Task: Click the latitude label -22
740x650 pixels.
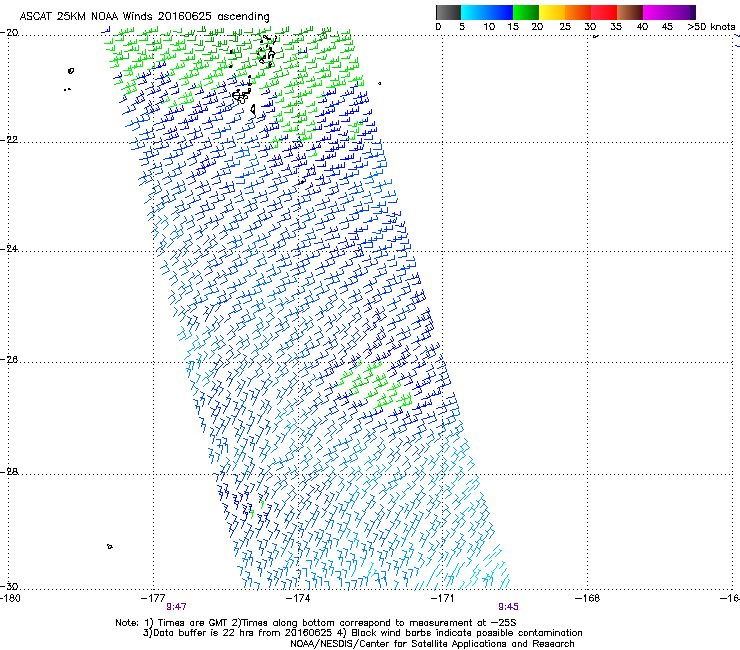Action: tap(9, 140)
